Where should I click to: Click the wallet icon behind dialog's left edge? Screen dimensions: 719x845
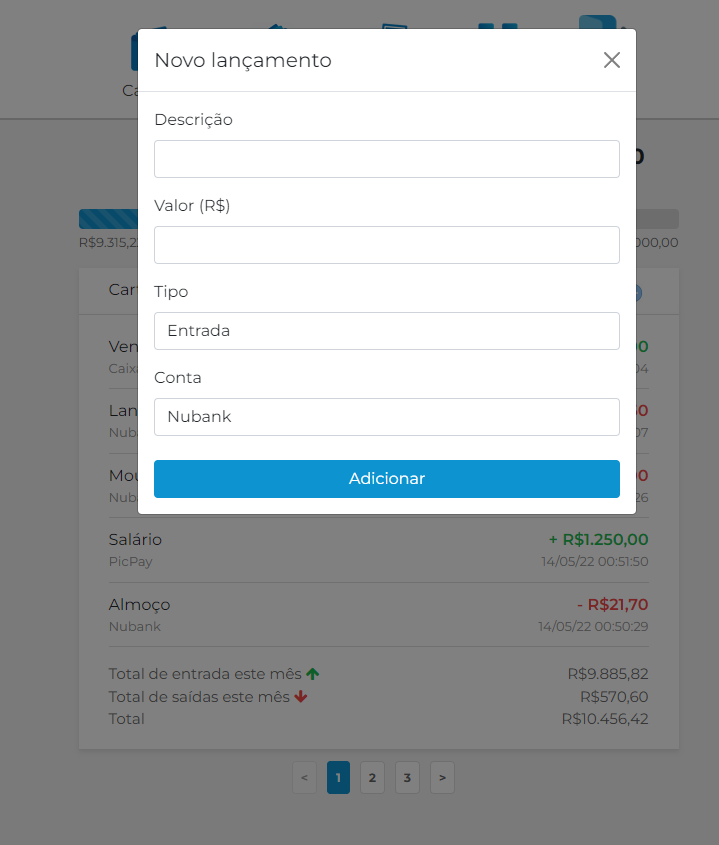(134, 52)
